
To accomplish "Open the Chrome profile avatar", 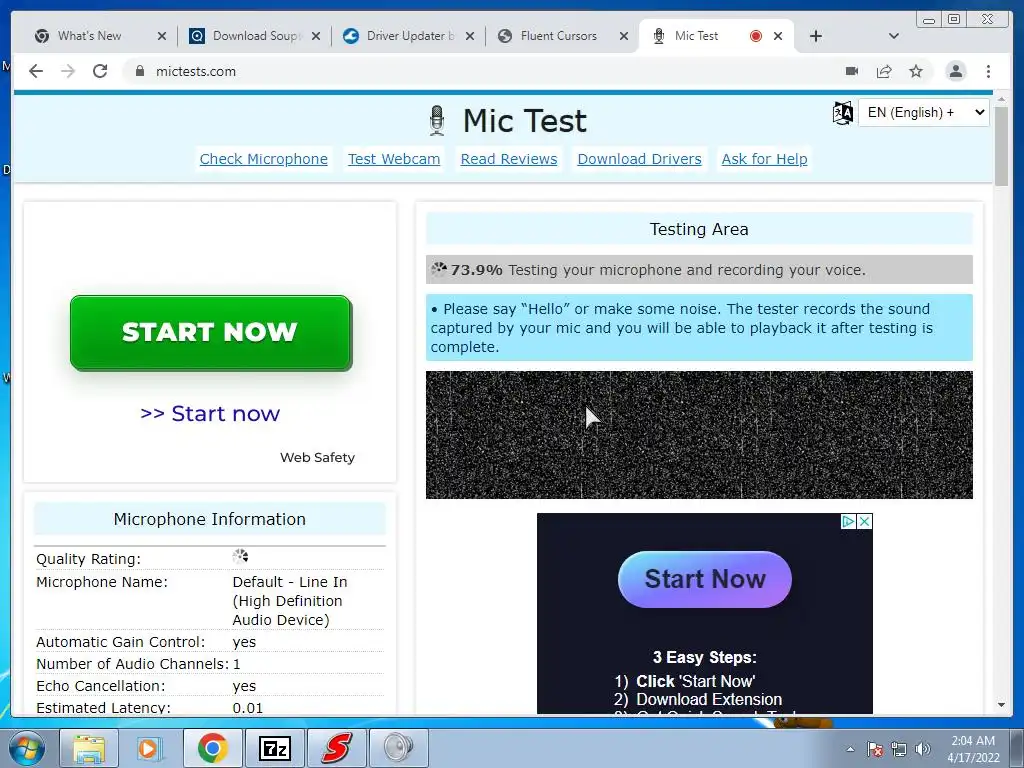I will pos(955,71).
